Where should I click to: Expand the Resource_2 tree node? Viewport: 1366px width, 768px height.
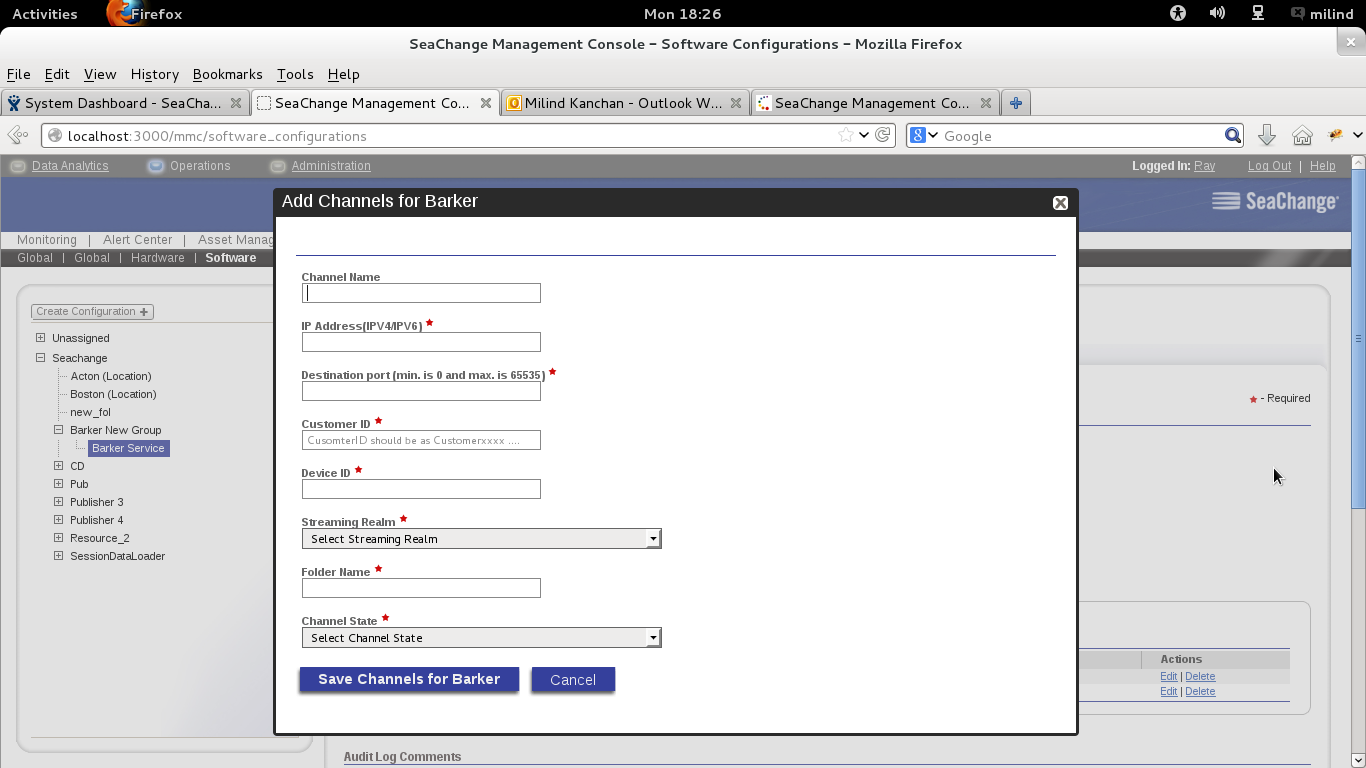(59, 538)
